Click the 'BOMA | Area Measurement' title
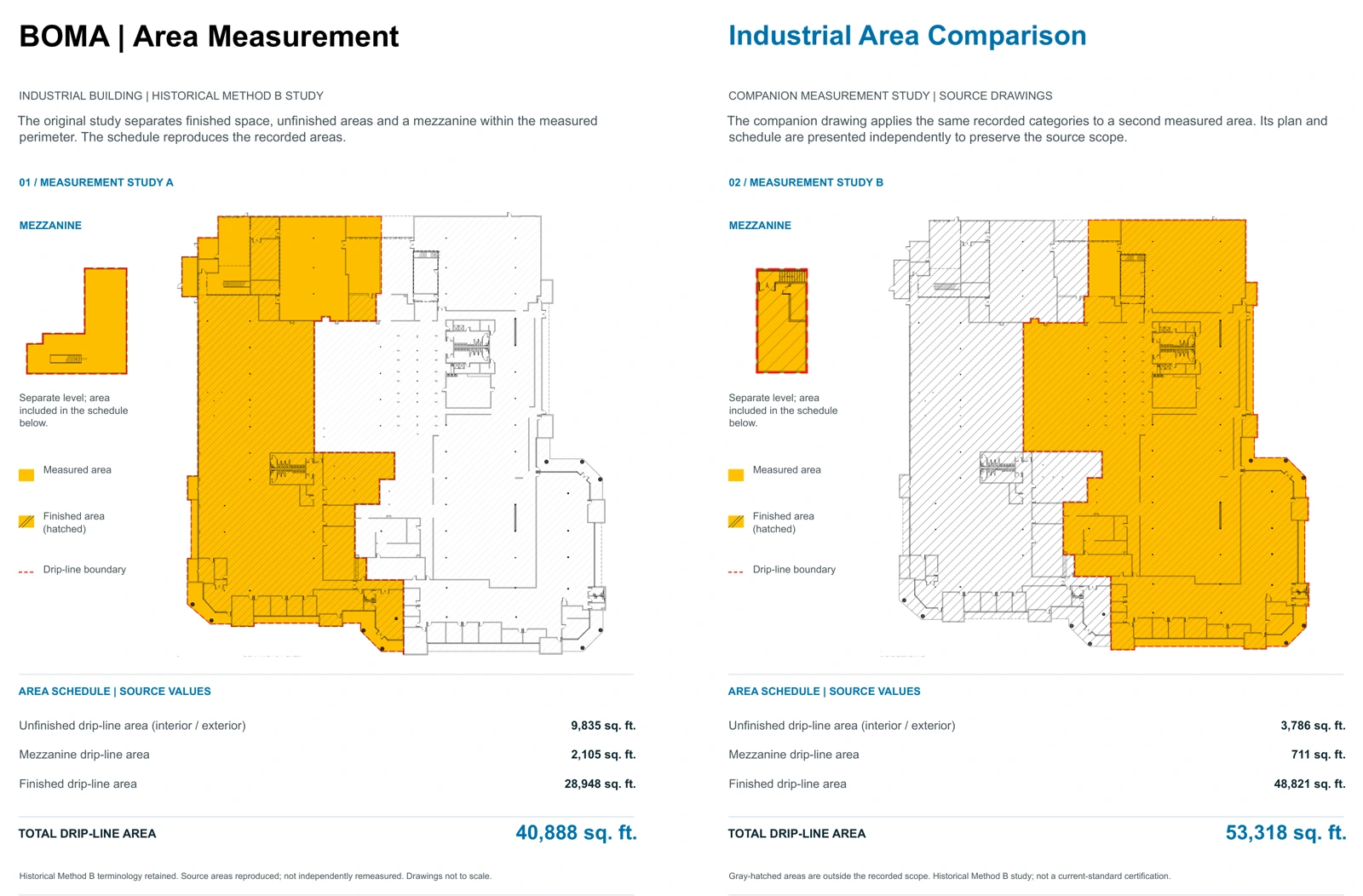This screenshot has height=896, width=1363. [x=209, y=37]
